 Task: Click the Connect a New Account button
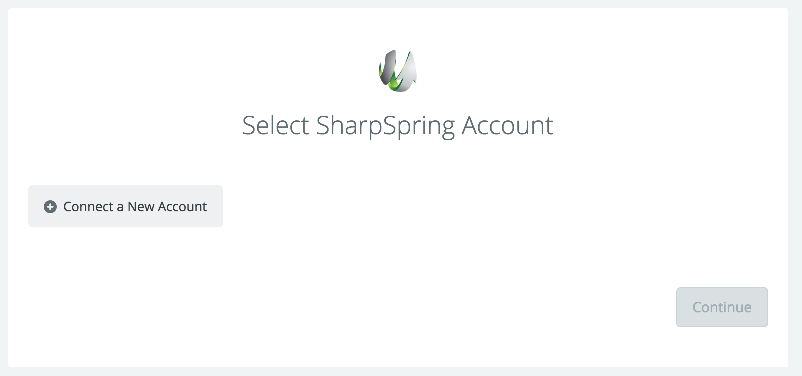coord(125,206)
